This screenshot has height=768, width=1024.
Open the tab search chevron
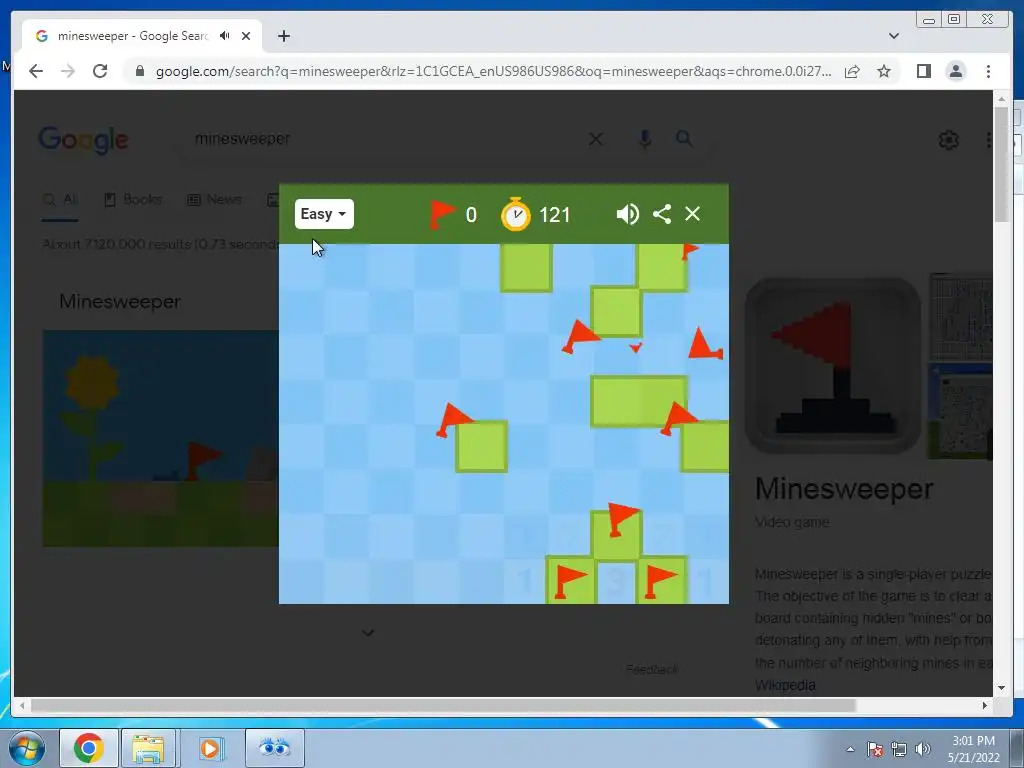893,36
